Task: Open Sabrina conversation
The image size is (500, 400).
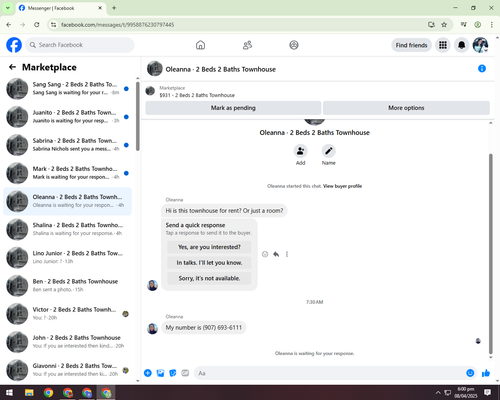Action: 67,145
